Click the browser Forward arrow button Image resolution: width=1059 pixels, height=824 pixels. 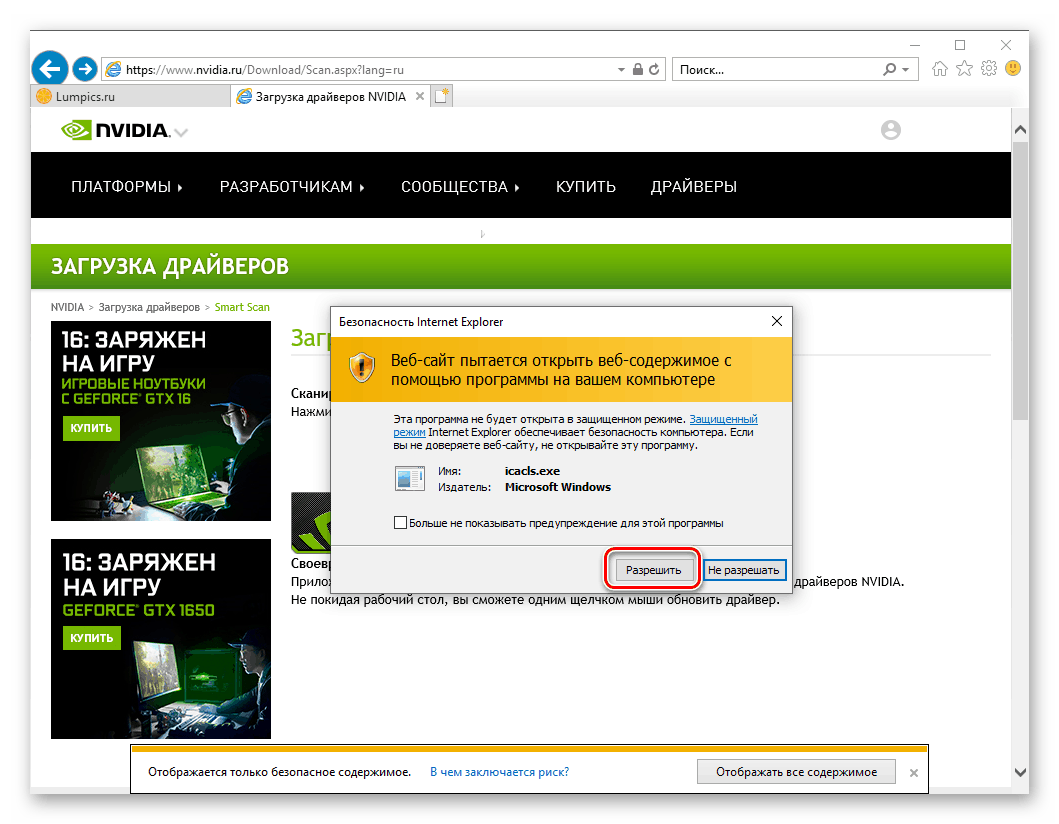(x=84, y=69)
